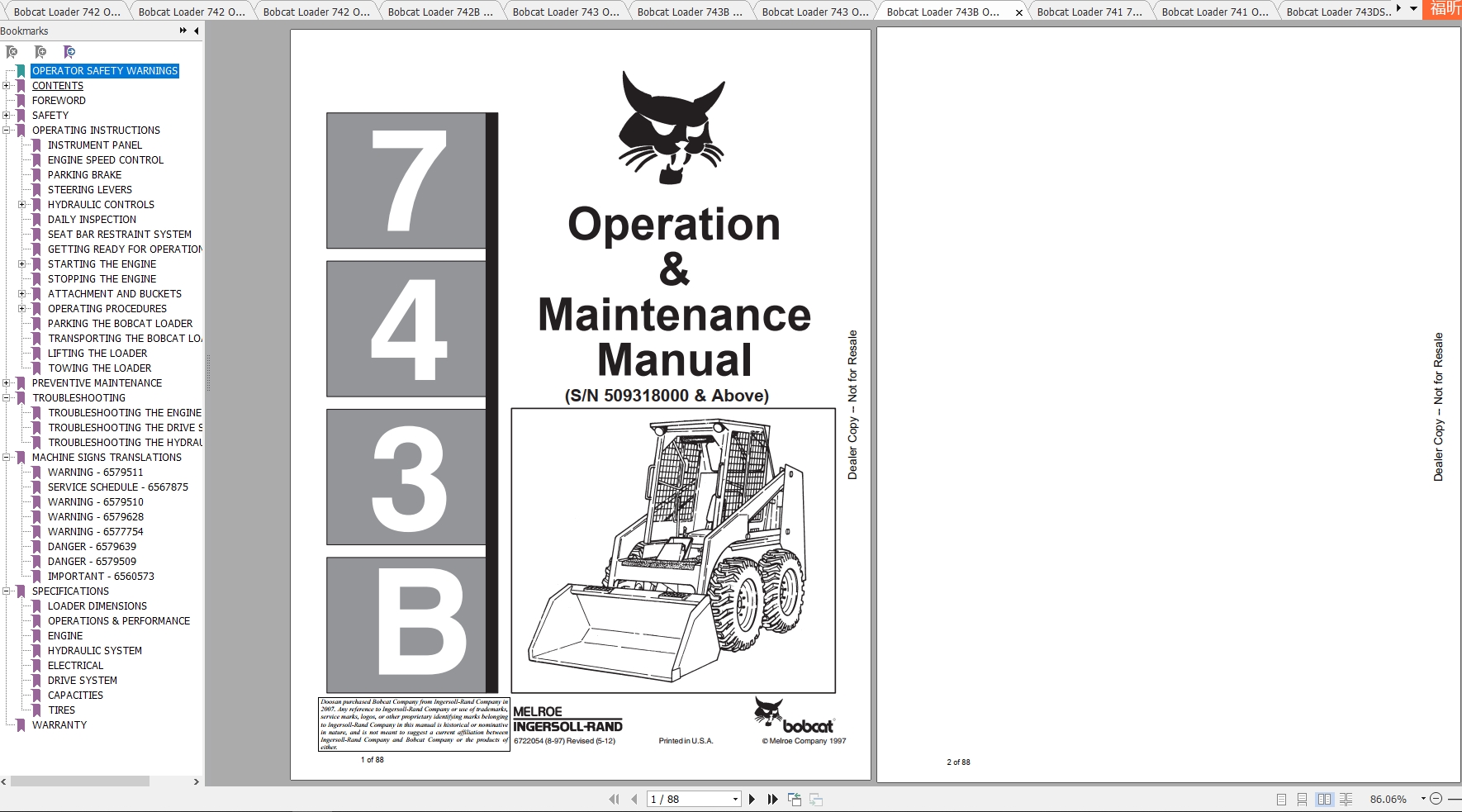
Task: Switch to the Bobcat Loader 741 tab
Action: (x=1090, y=12)
